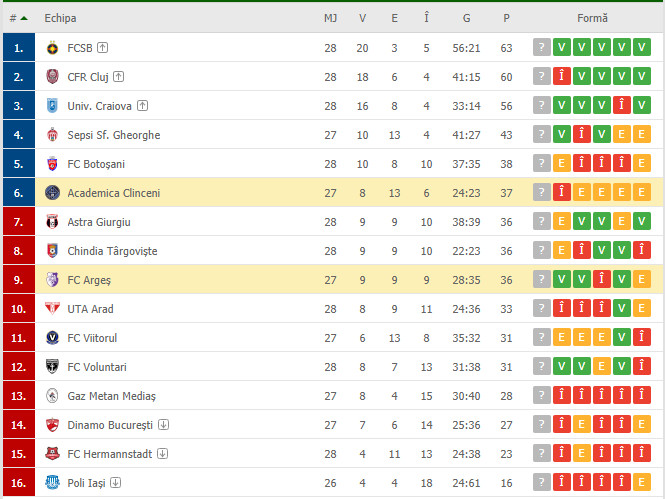Click the down-arrow icon next to FC Hermannstadt

coord(162,454)
